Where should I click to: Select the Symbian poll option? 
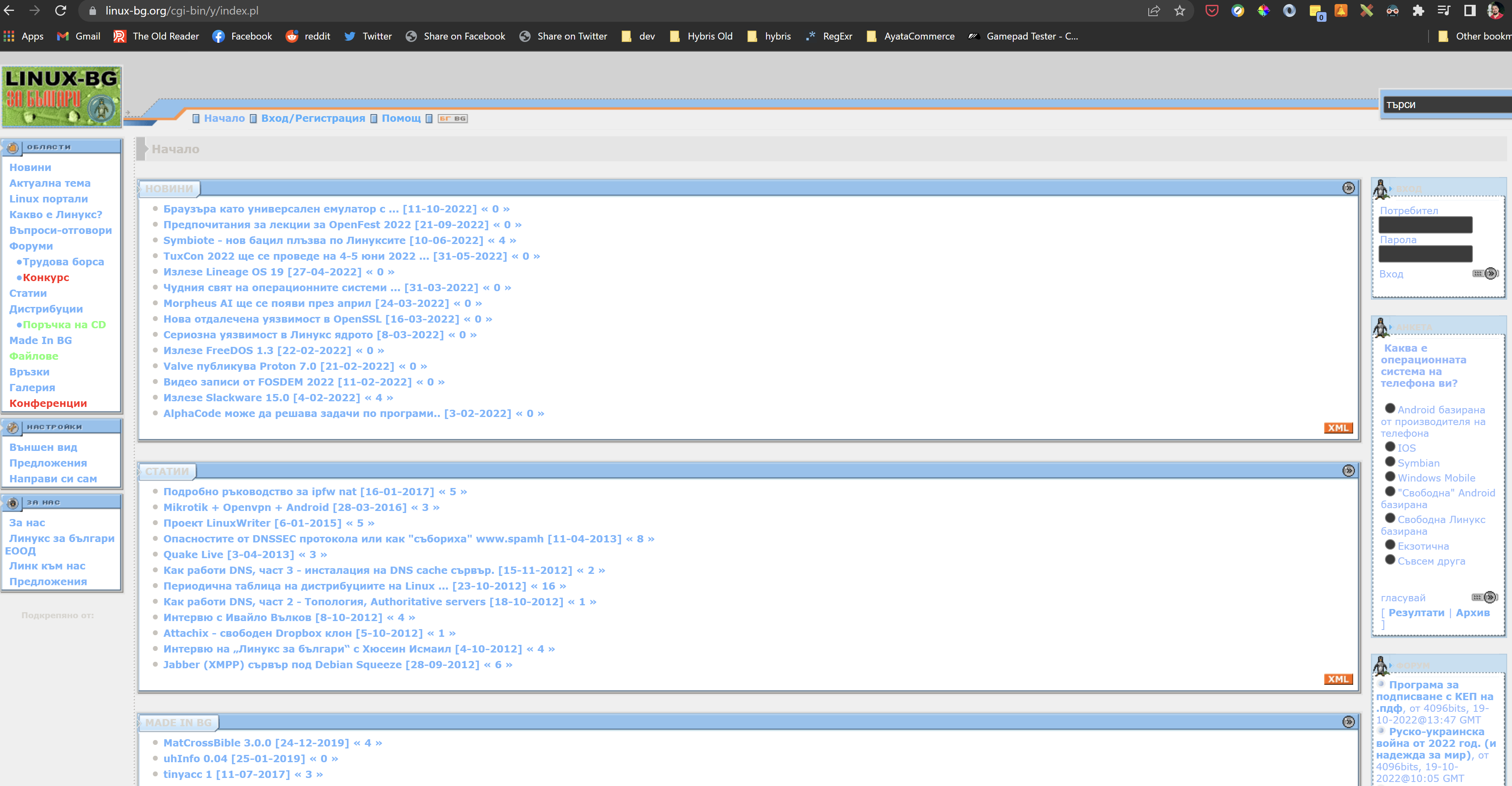pos(1391,463)
